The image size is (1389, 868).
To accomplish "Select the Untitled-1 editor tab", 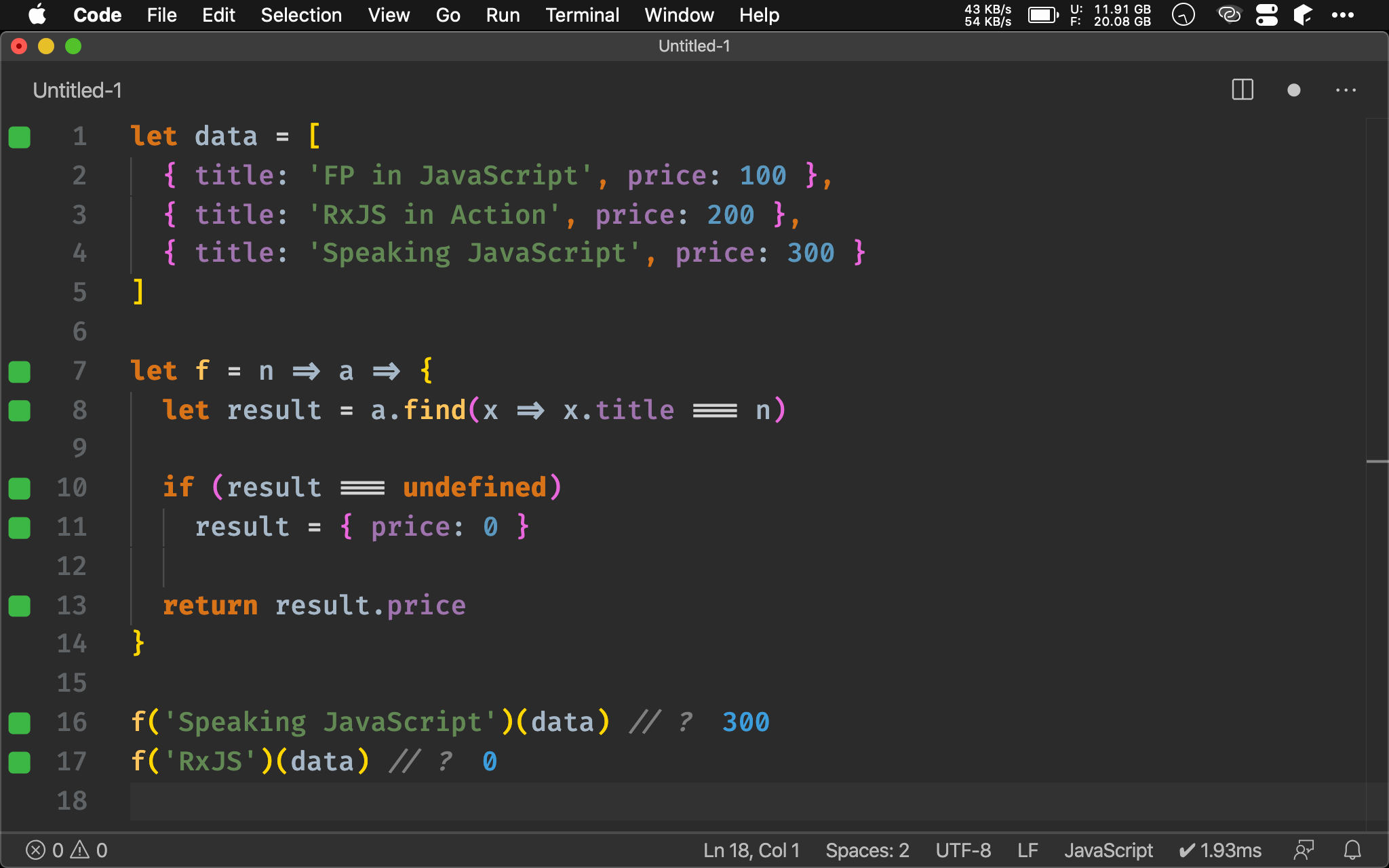I will click(x=77, y=90).
